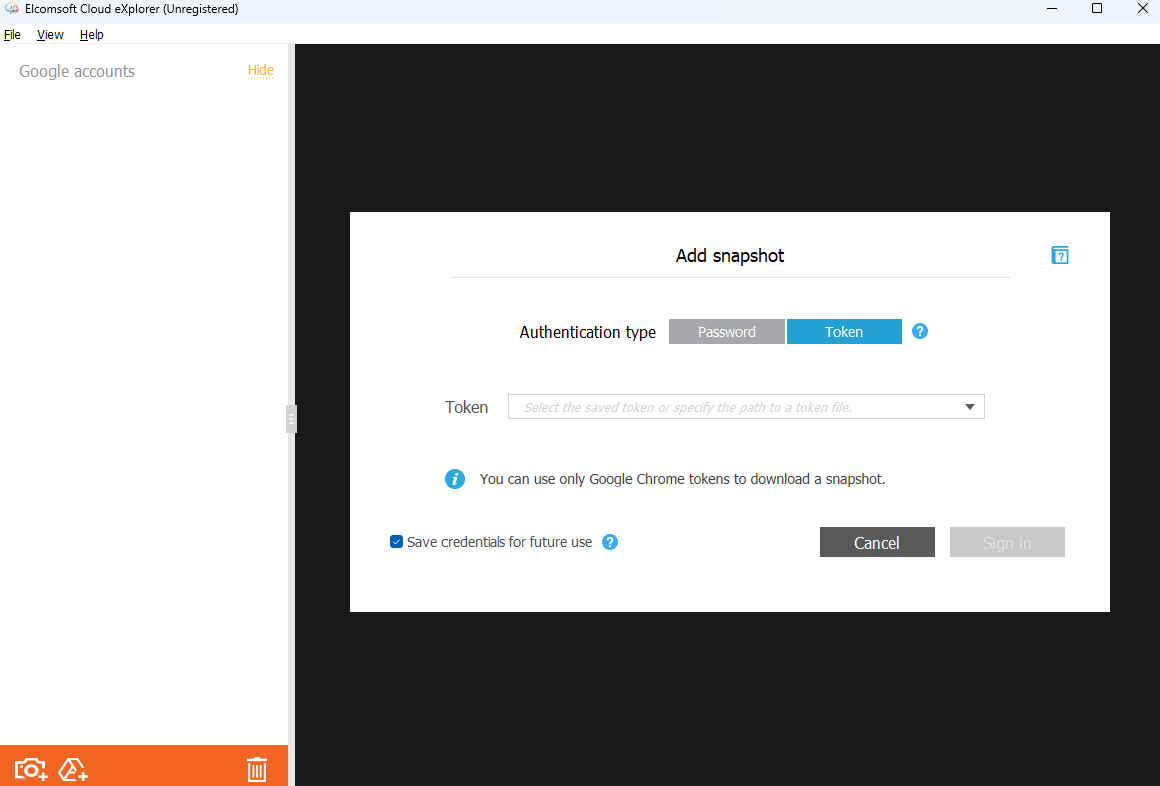This screenshot has width=1160, height=786.
Task: Open the Help menu
Action: (92, 35)
